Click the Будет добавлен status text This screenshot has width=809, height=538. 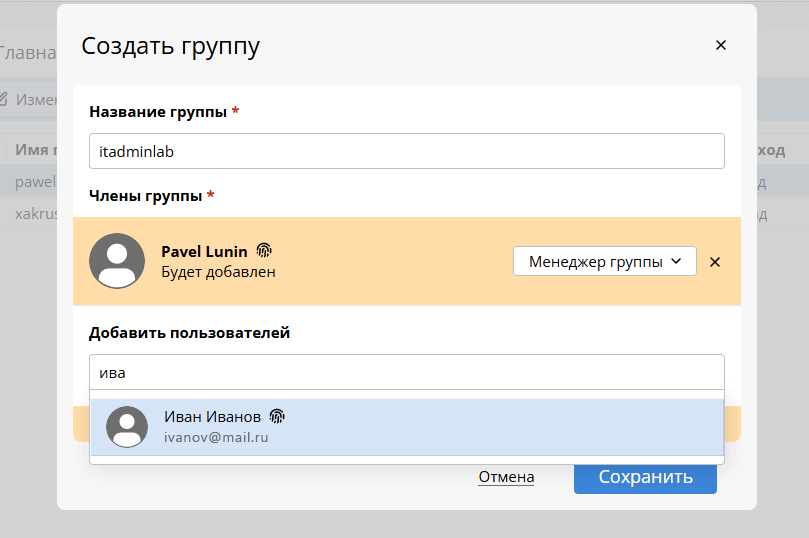[218, 272]
